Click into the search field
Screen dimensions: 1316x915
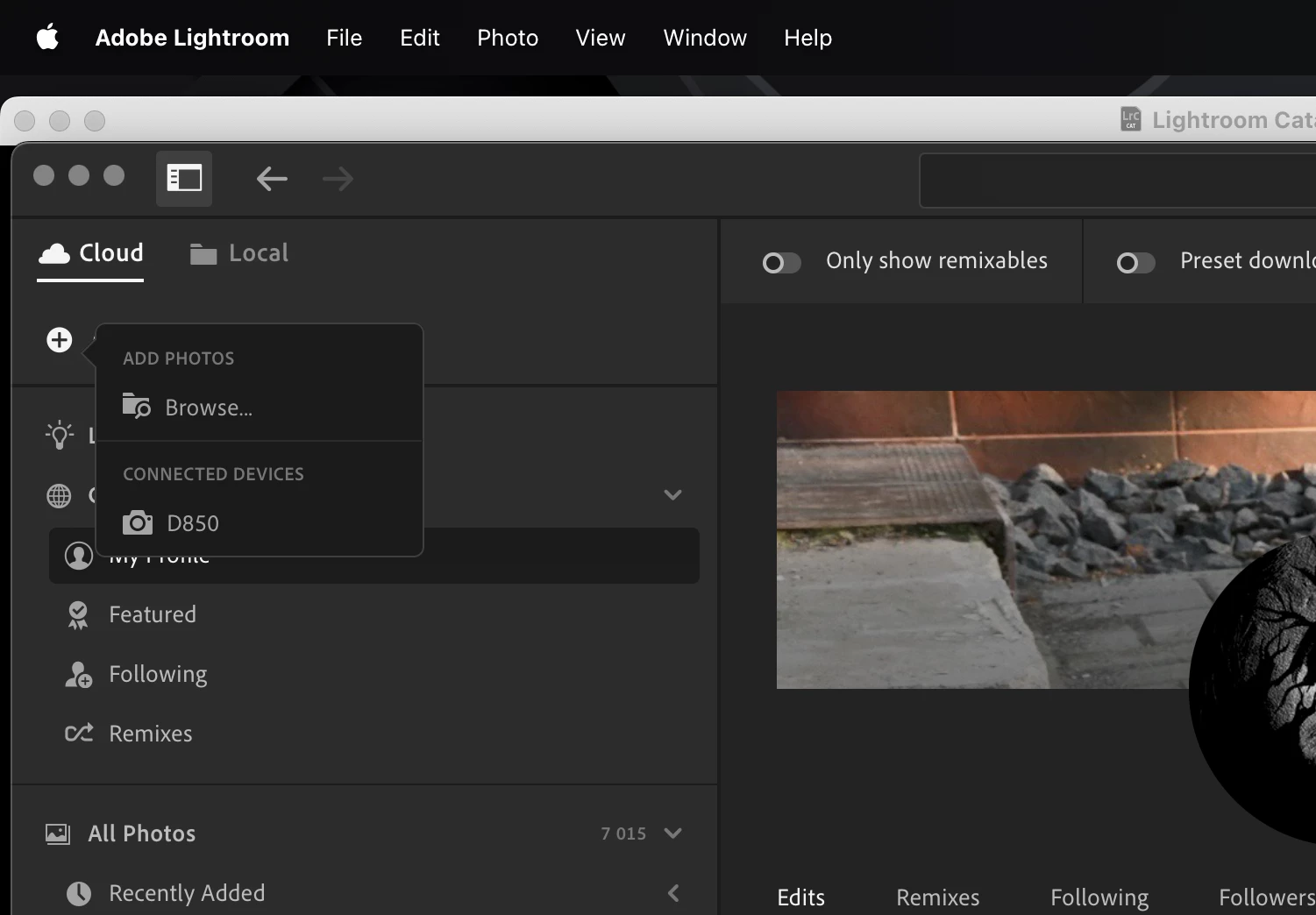pyautogui.click(x=1118, y=181)
